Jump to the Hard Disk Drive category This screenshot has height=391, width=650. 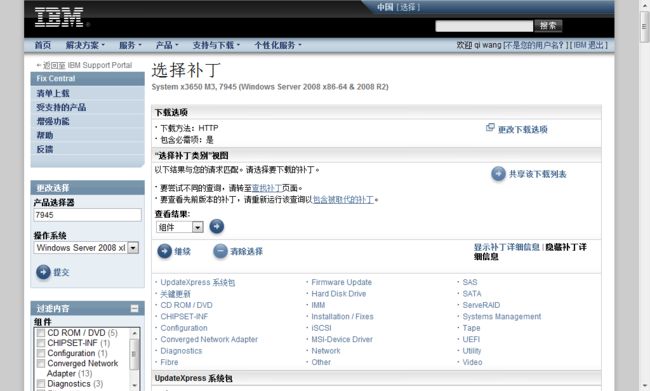[x=339, y=294]
